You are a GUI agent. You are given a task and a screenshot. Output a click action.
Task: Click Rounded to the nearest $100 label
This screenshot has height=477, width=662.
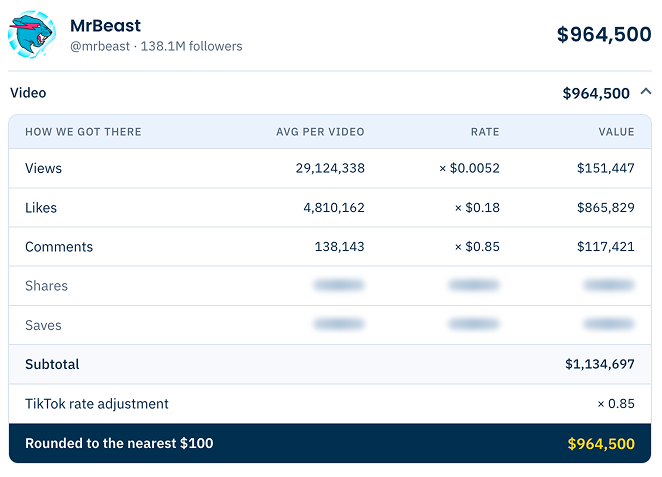119,443
